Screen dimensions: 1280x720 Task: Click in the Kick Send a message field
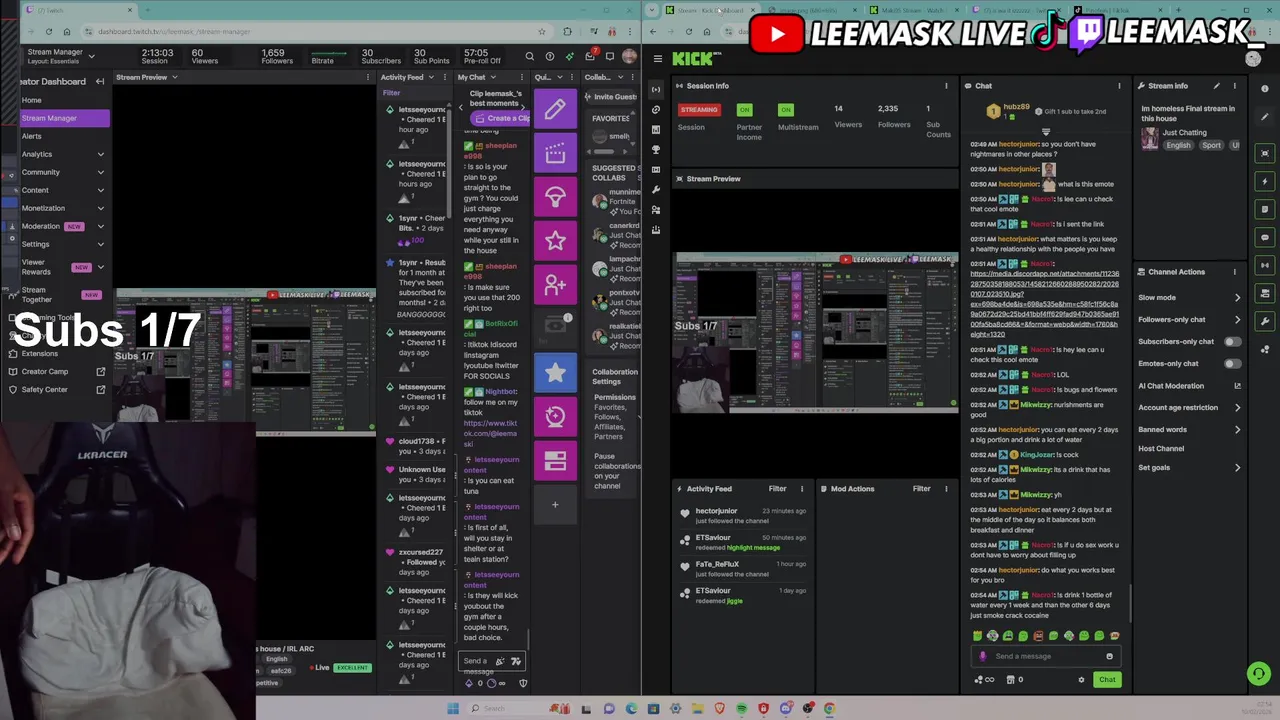point(1046,656)
